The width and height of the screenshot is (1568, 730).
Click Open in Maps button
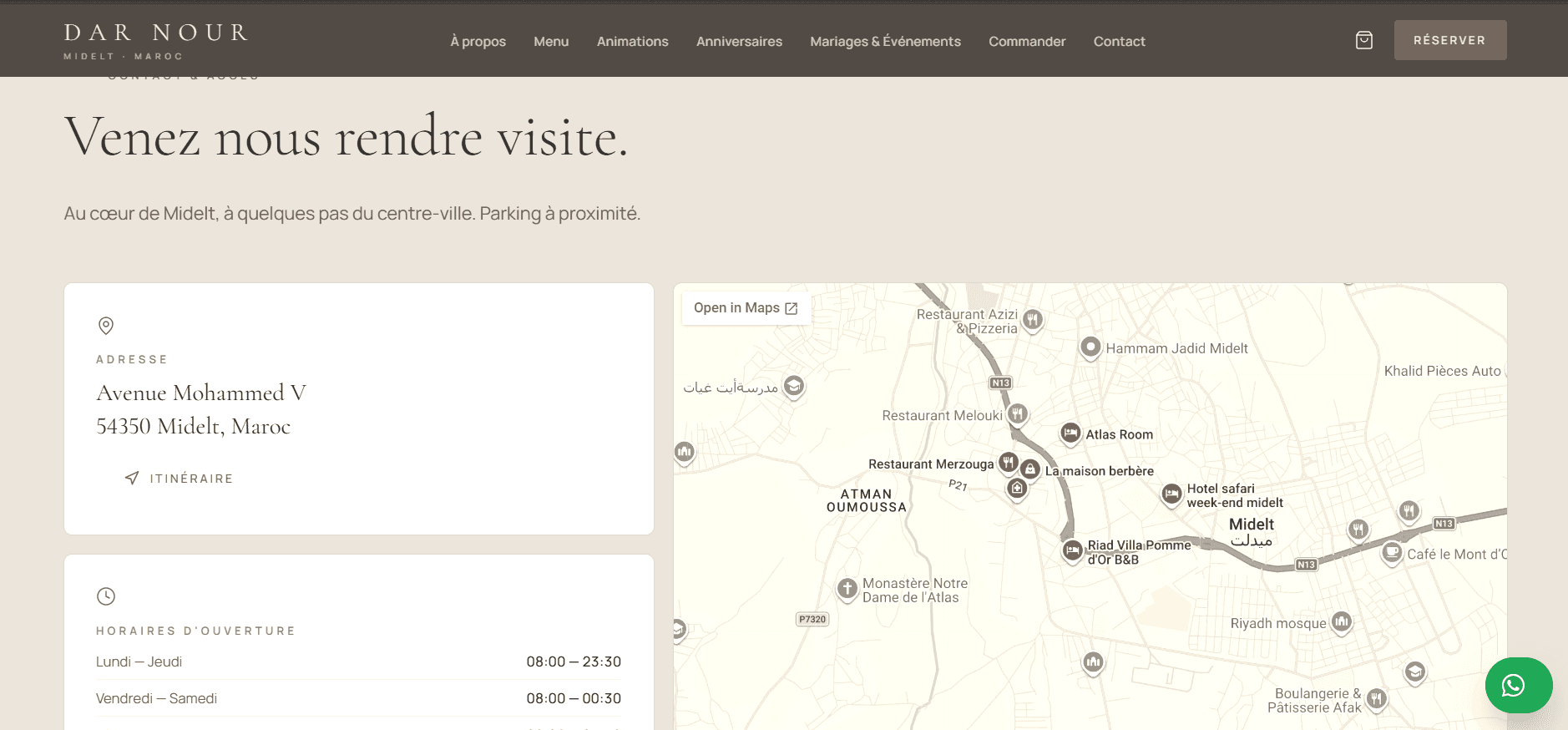(x=746, y=308)
